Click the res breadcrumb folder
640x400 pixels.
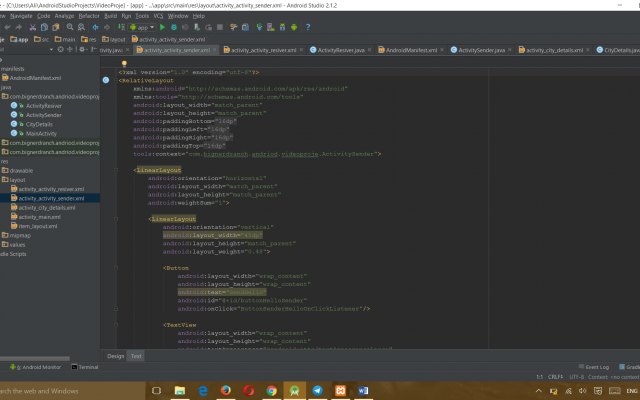(89, 39)
